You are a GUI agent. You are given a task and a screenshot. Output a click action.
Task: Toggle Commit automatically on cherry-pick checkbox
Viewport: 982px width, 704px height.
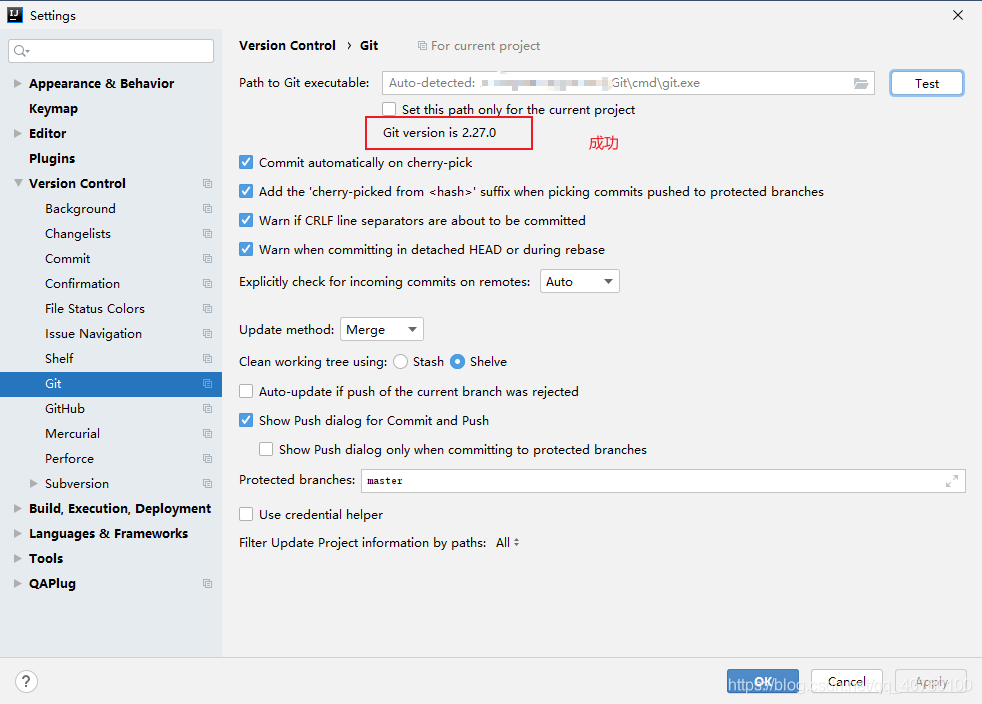coord(246,162)
